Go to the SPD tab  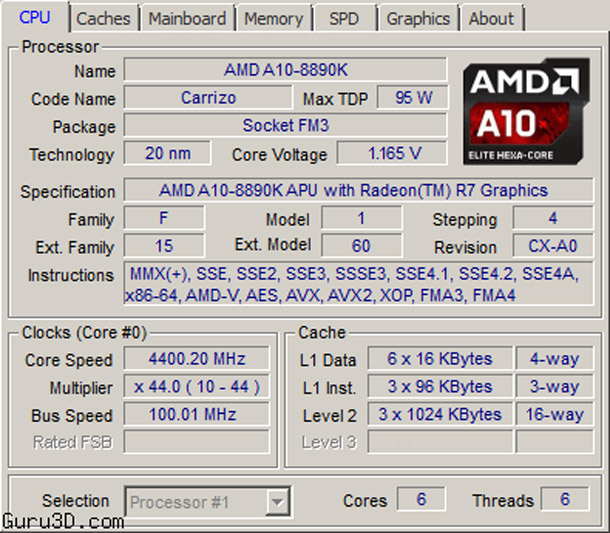[x=344, y=18]
